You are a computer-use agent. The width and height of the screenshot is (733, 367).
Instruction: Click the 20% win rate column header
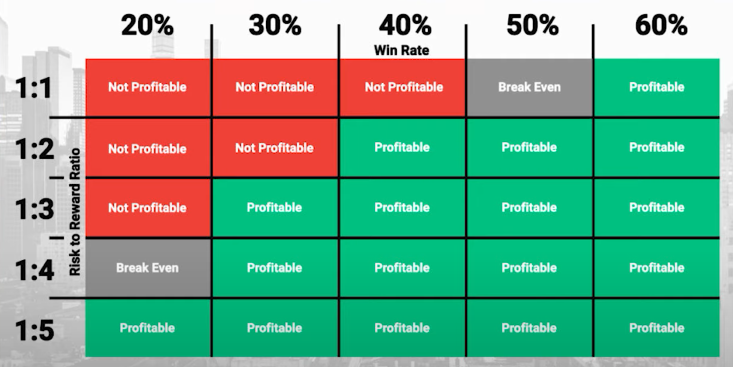click(147, 25)
